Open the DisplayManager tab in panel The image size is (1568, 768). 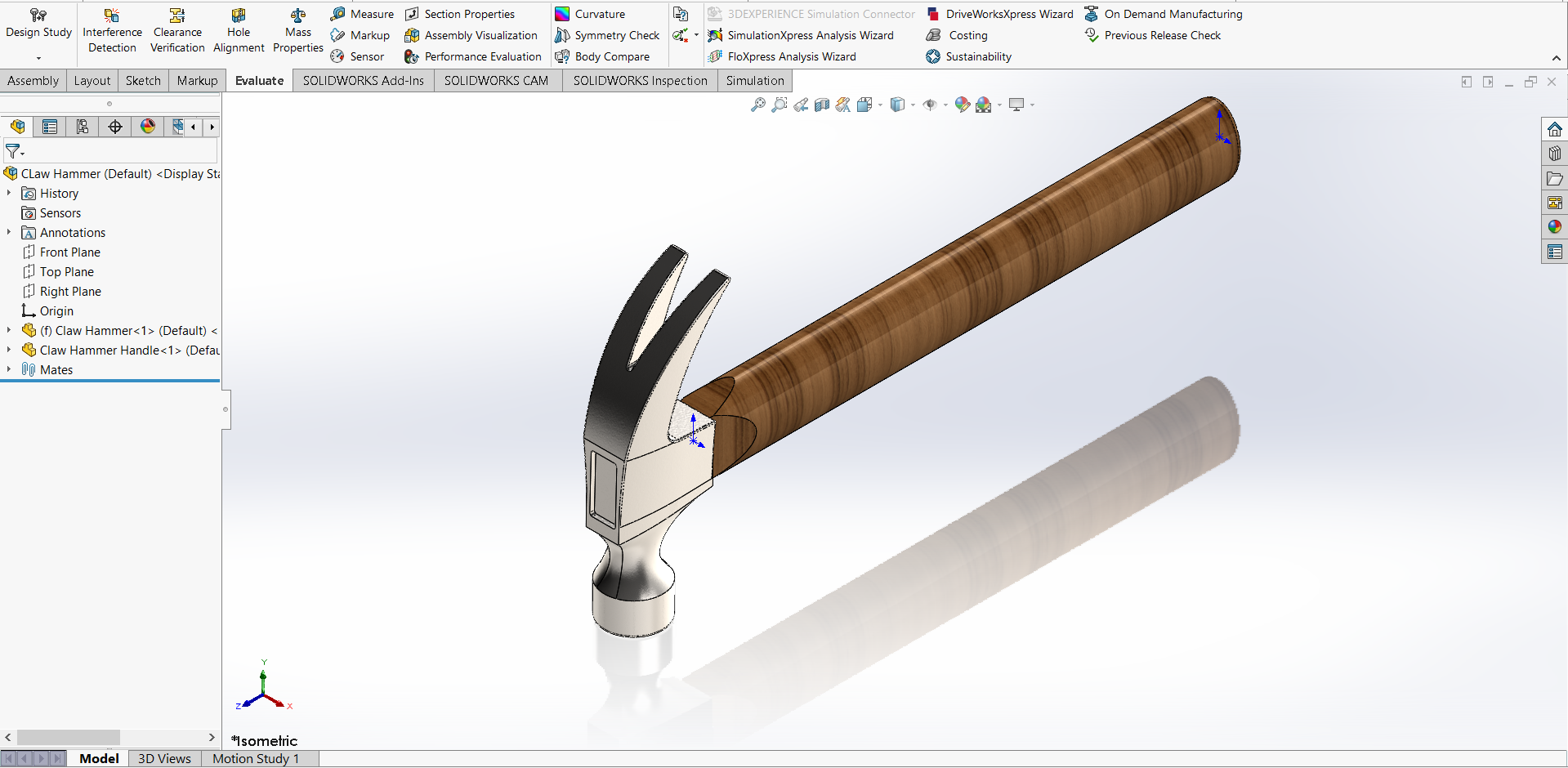tap(148, 127)
